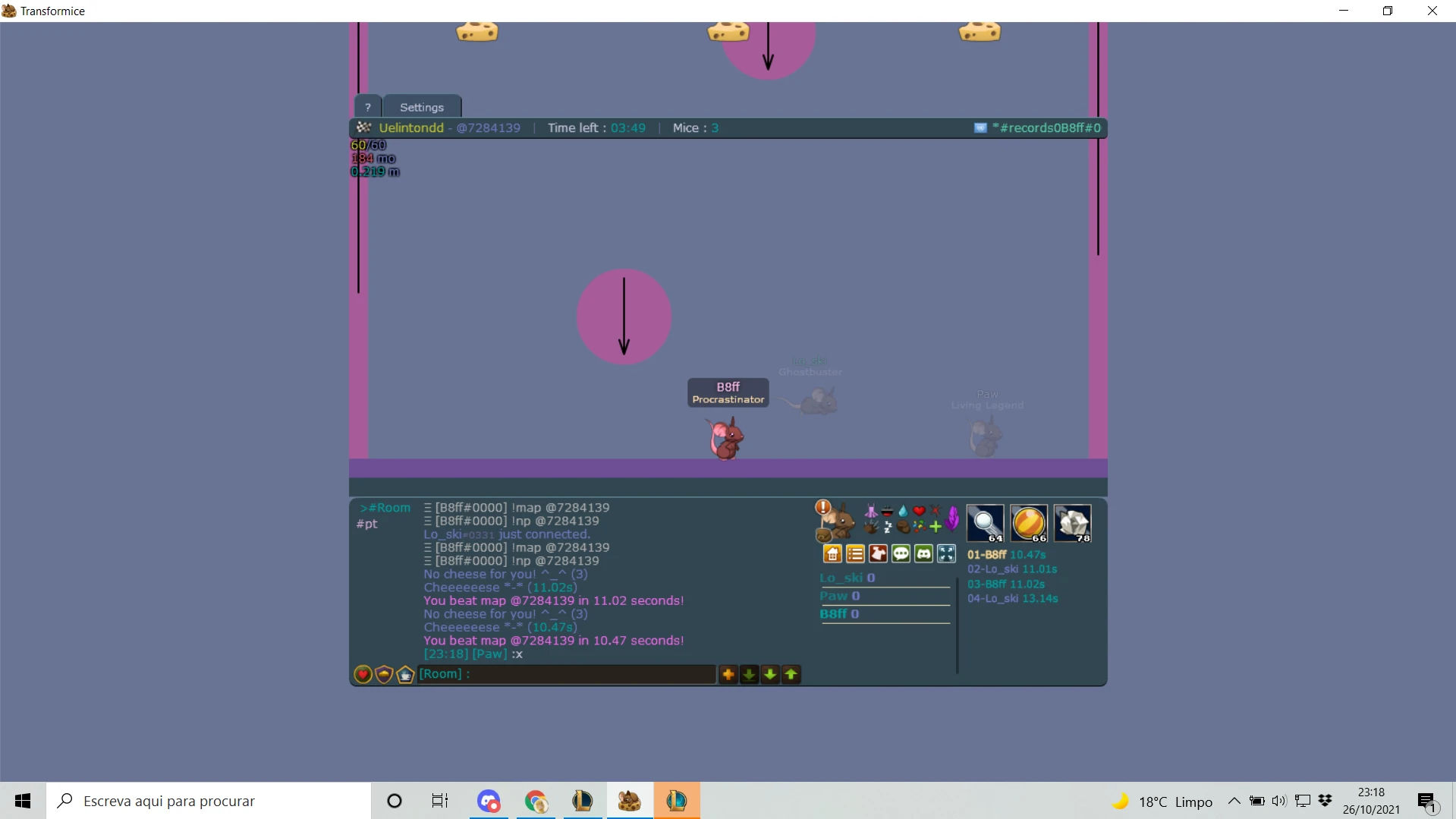1456x819 pixels.
Task: Click the map author name Uelintondd
Action: pos(411,128)
